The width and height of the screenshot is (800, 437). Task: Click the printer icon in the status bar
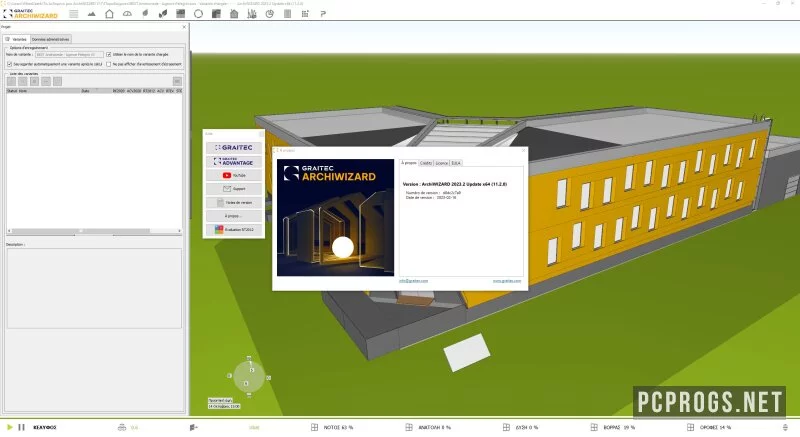coord(121,427)
